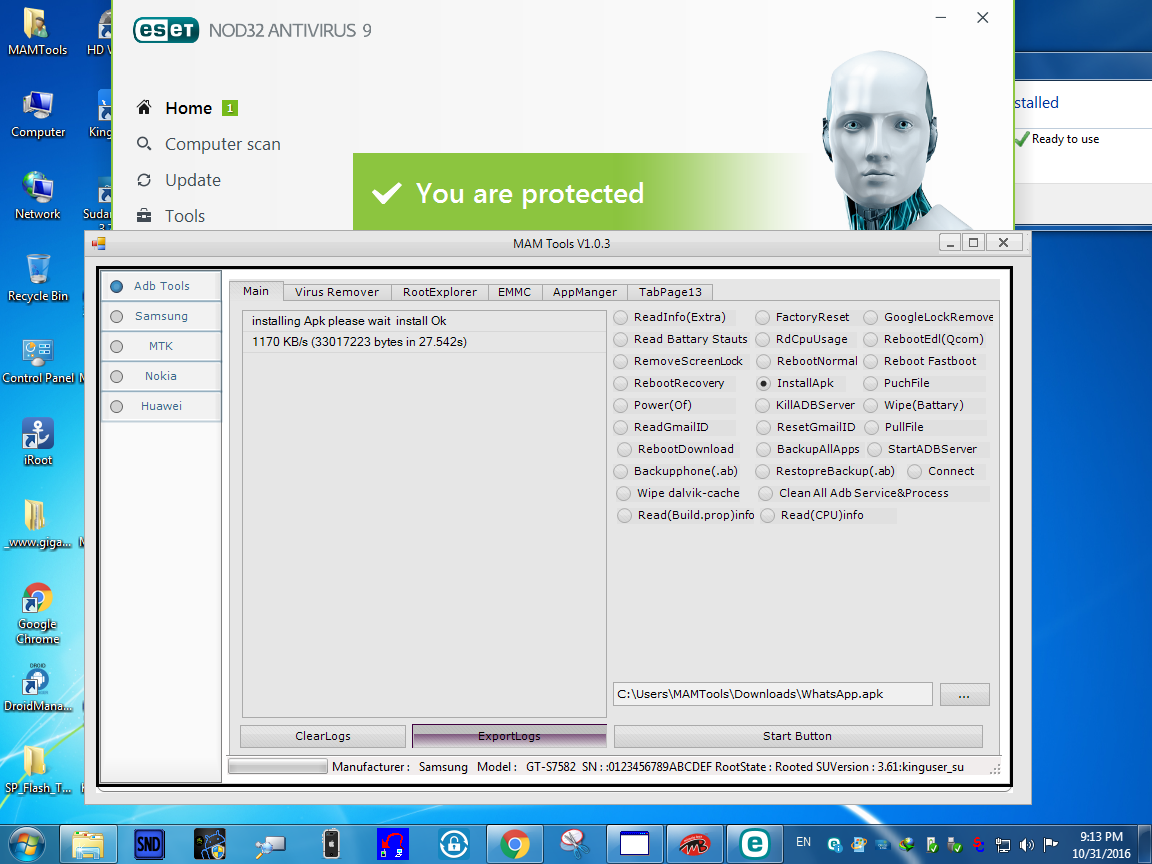The width and height of the screenshot is (1152, 864).
Task: Click the ClearLogs button
Action: 323,736
